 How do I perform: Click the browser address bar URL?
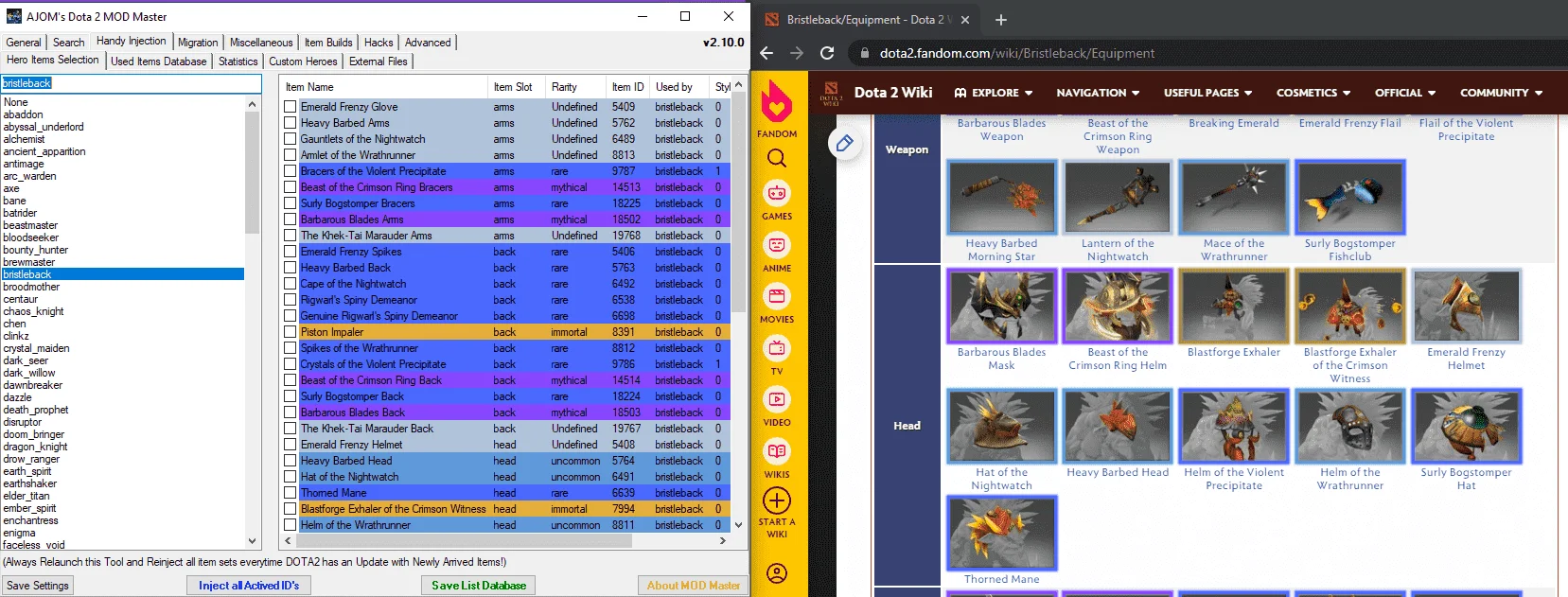pos(1017,54)
